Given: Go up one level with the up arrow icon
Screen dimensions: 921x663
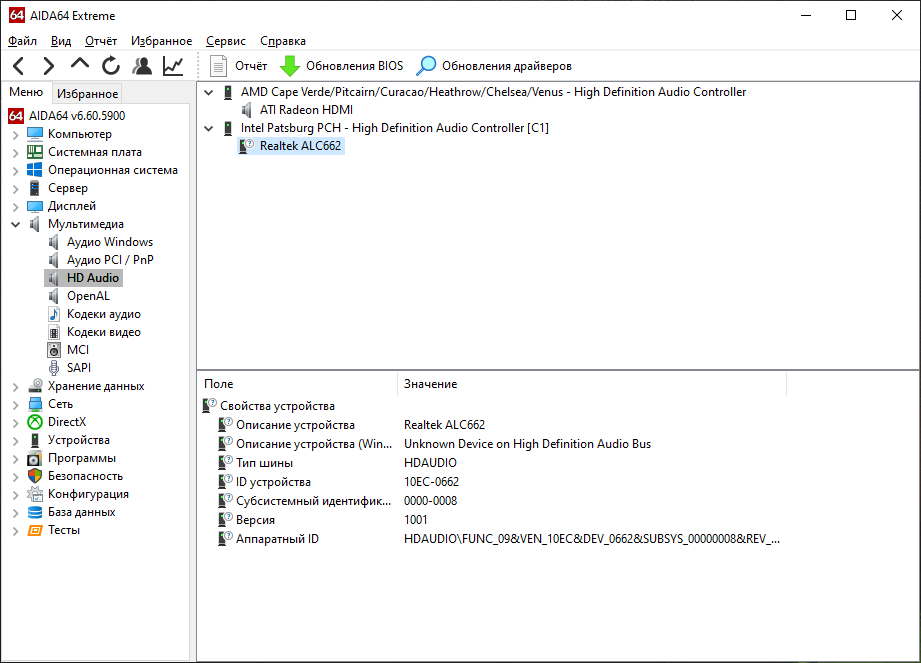Looking at the screenshot, I should point(80,64).
